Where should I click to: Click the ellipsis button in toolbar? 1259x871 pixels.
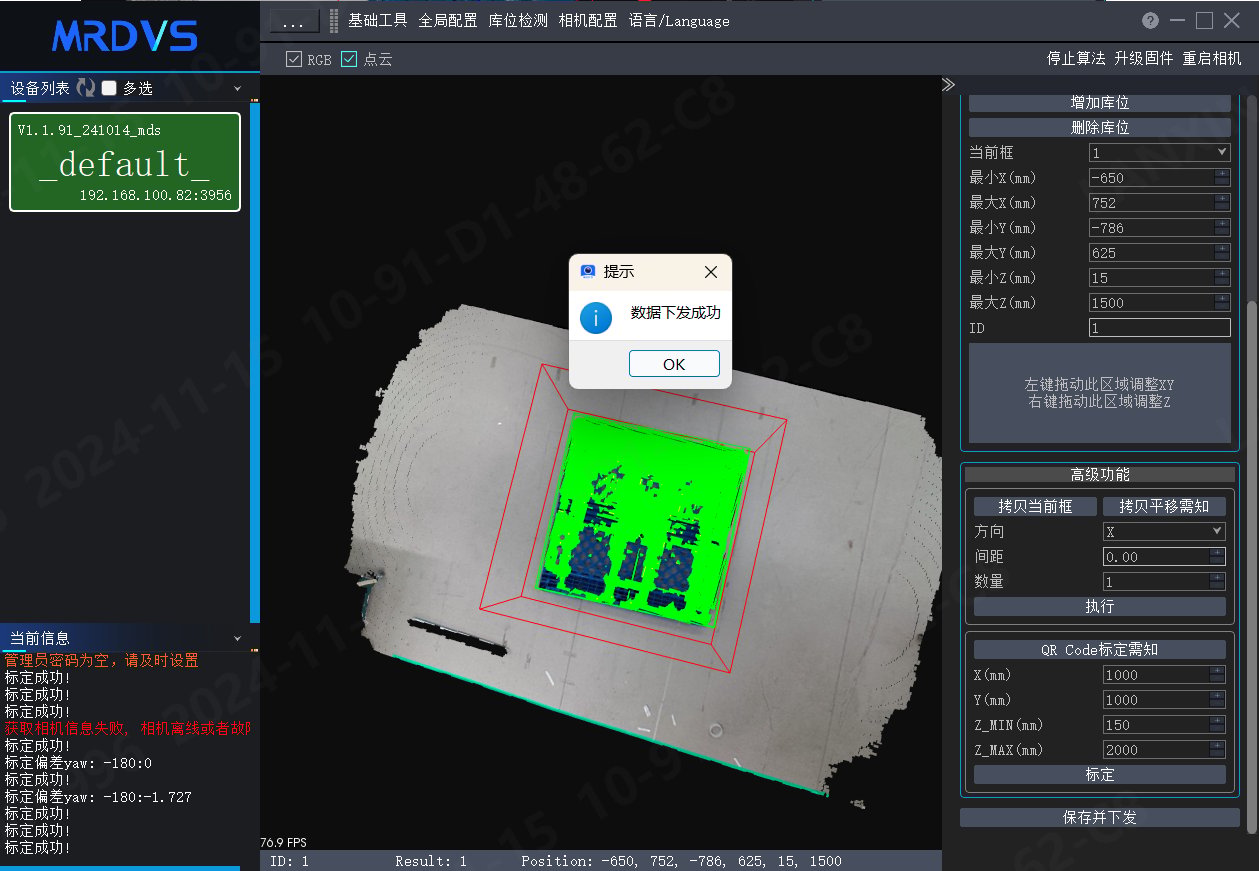[294, 21]
